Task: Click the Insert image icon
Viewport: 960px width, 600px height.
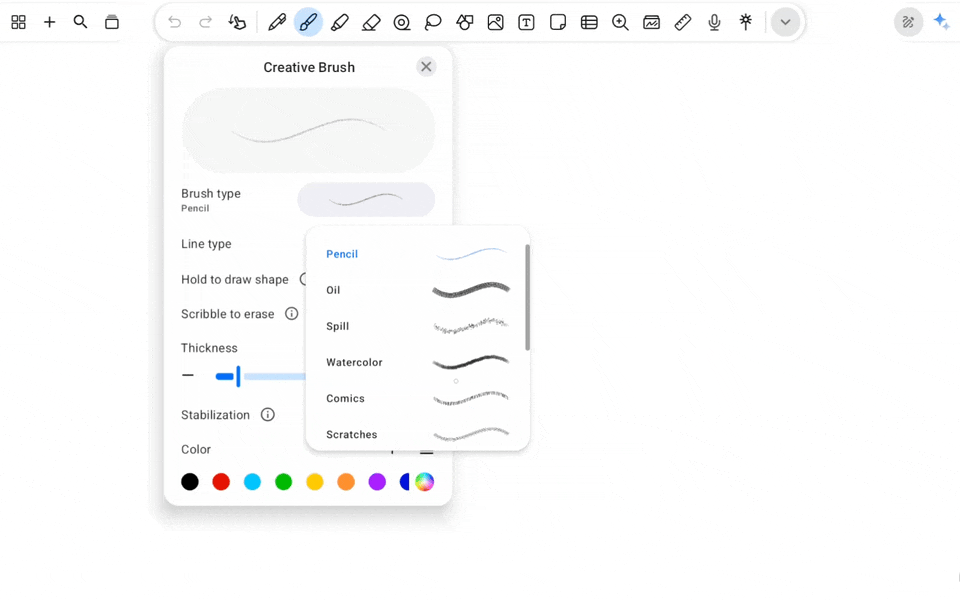Action: click(x=495, y=22)
